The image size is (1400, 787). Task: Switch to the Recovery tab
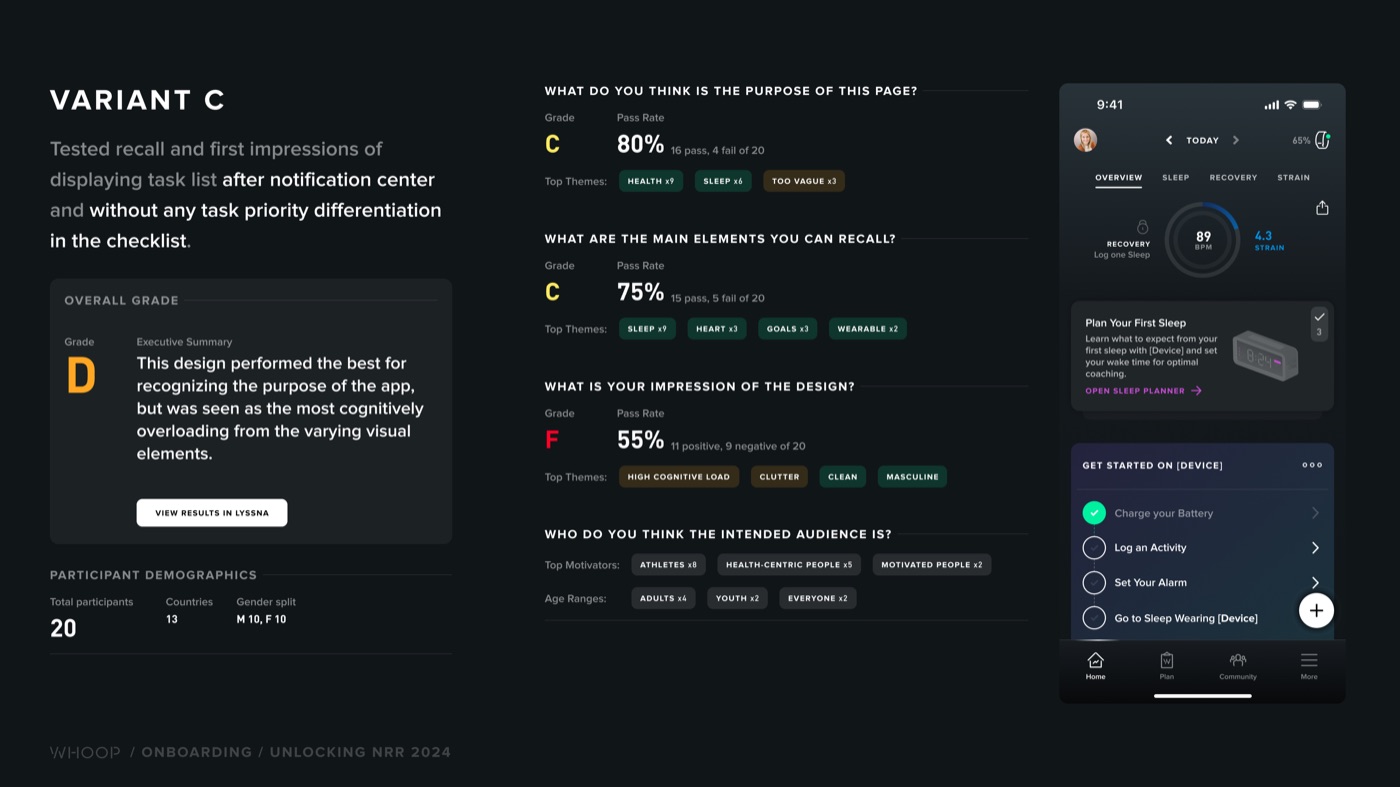[x=1233, y=177]
